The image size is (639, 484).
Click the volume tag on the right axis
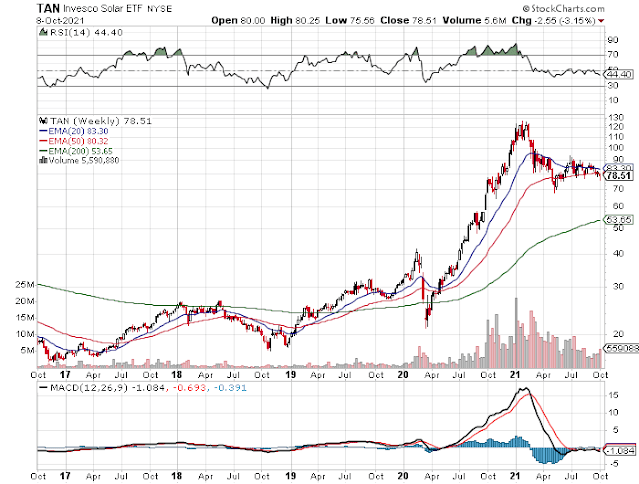click(x=621, y=348)
